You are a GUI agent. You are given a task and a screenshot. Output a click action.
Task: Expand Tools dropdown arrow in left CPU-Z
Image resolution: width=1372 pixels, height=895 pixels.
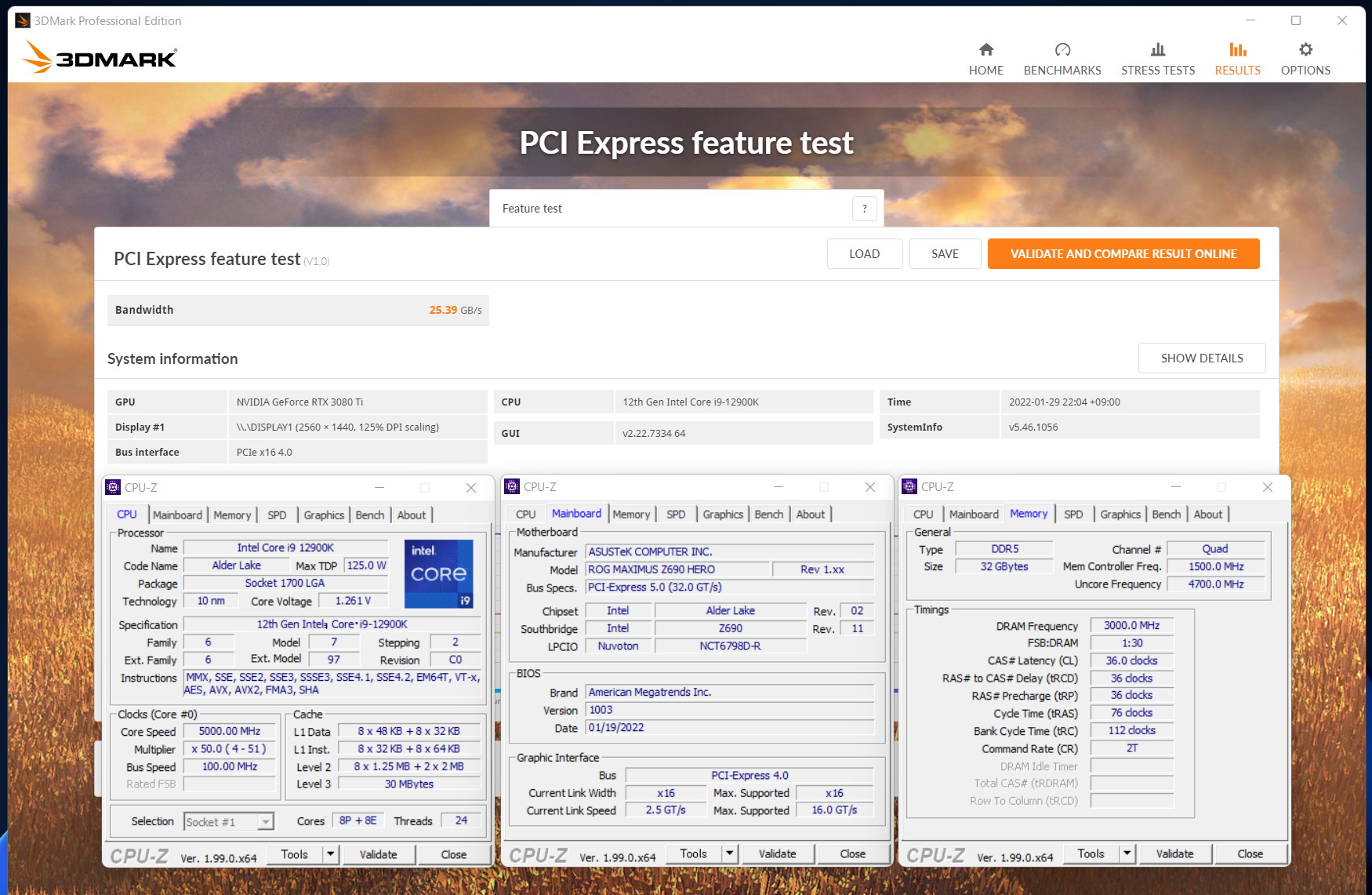click(x=331, y=854)
